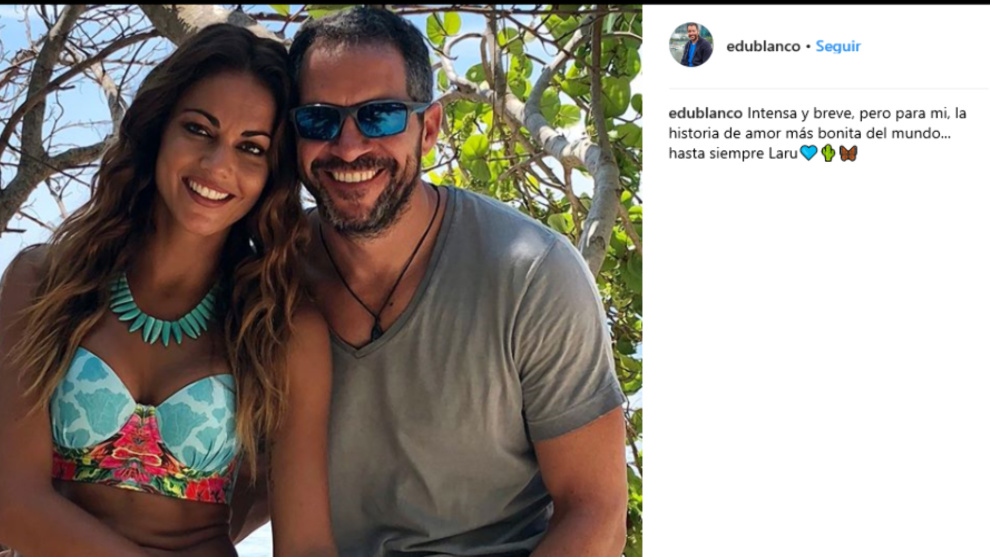Click the orange butterfly emoji in caption
Screen dimensions: 990x557
[x=848, y=153]
